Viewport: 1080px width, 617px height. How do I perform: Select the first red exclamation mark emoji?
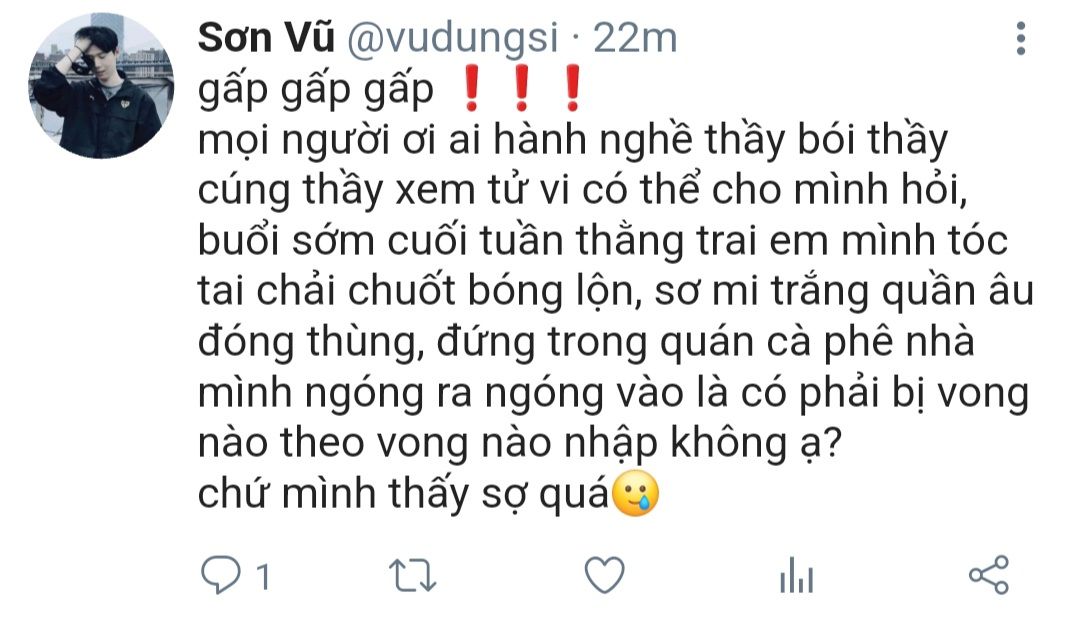click(x=472, y=88)
